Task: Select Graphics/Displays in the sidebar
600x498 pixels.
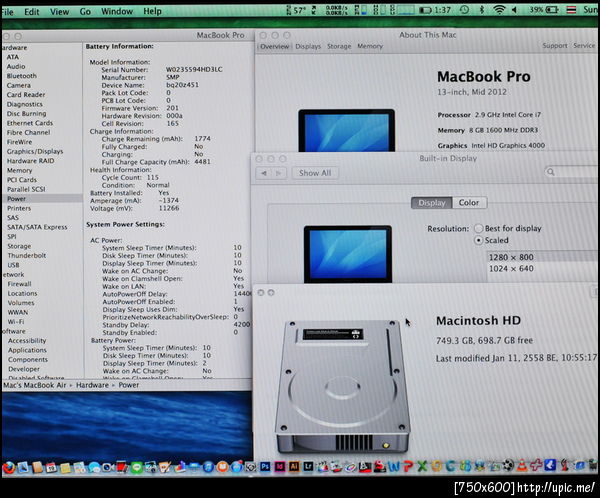Action: pyautogui.click(x=35, y=152)
